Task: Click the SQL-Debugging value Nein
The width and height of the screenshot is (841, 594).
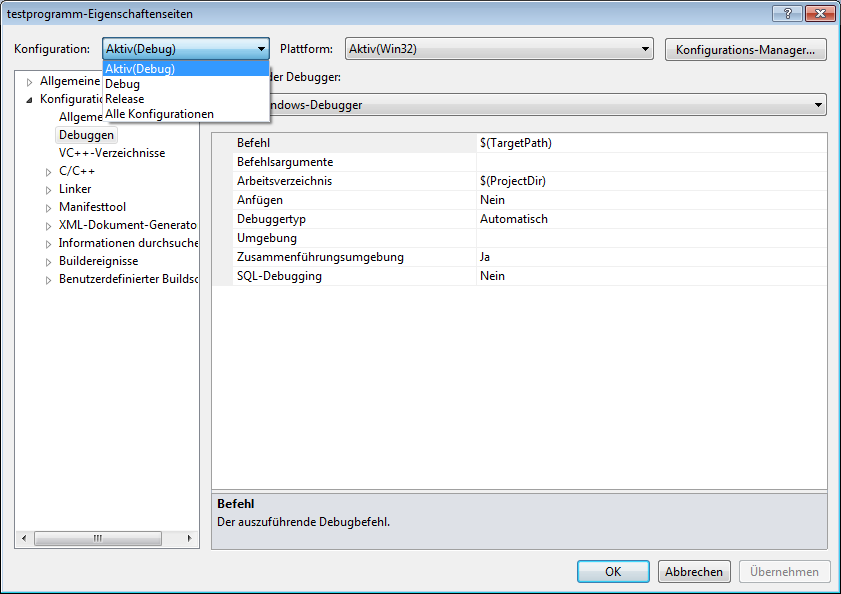Action: pyautogui.click(x=492, y=276)
